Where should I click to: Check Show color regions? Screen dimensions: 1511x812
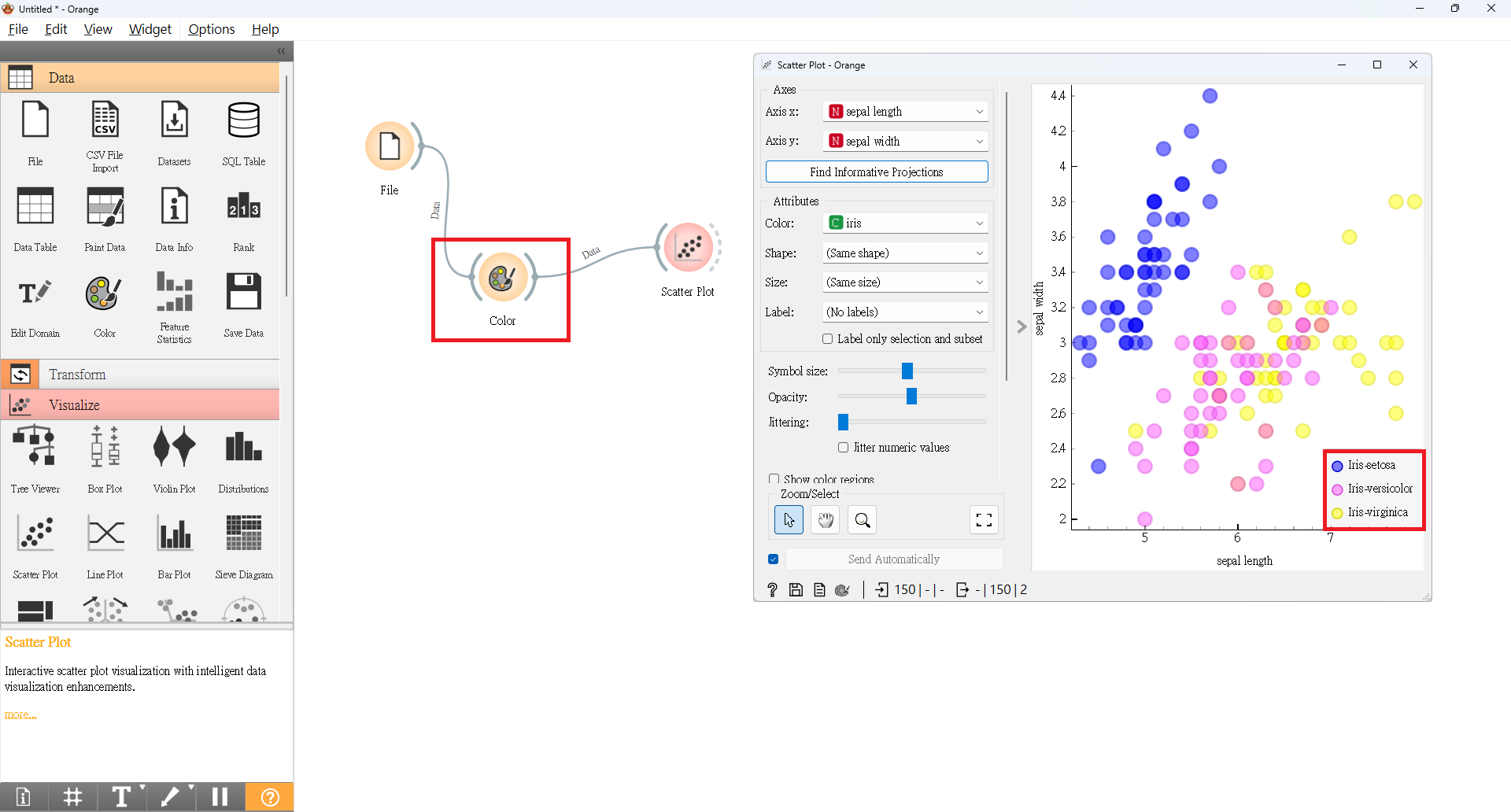click(774, 478)
